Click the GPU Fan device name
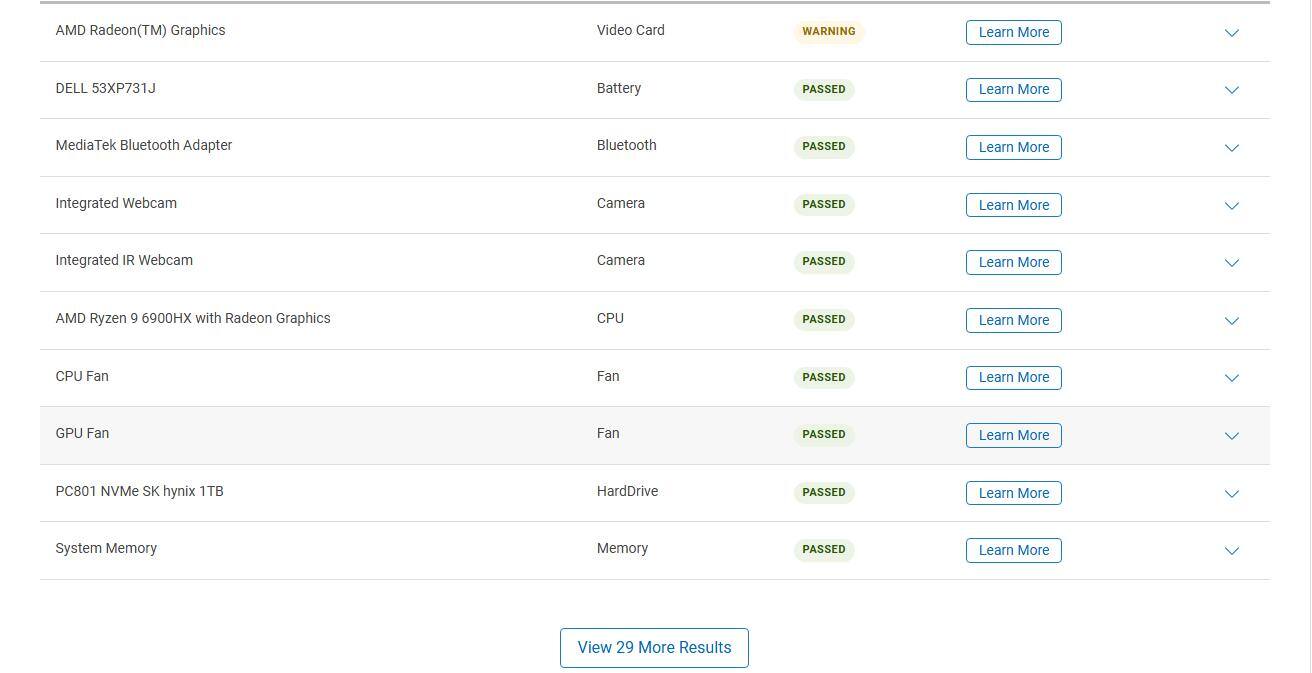This screenshot has width=1312, height=673. (82, 433)
